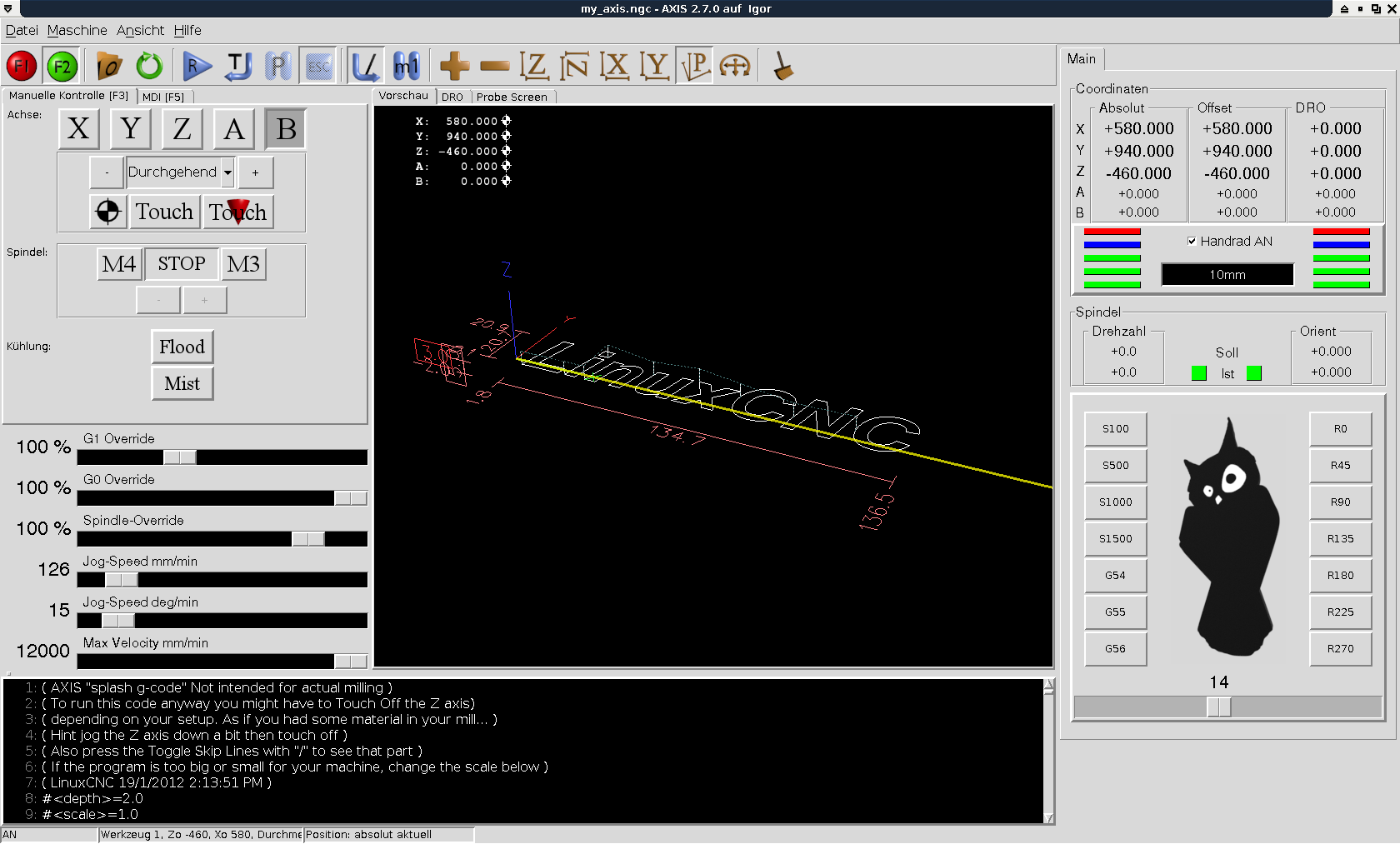Start spindle forward with M3
The width and height of the screenshot is (1400, 844).
243,264
